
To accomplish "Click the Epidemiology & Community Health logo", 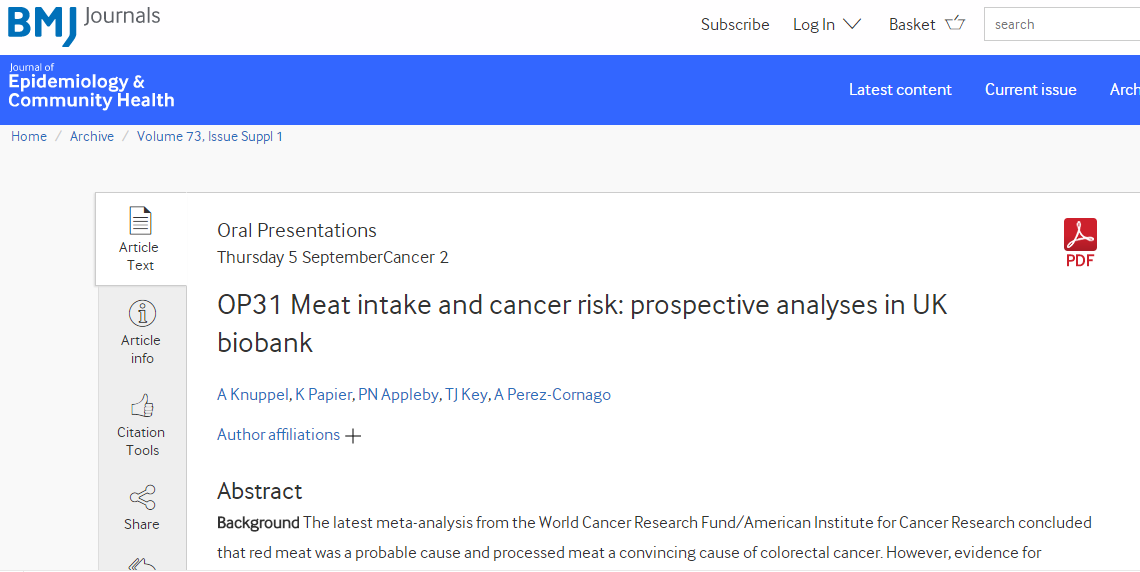I will [91, 86].
